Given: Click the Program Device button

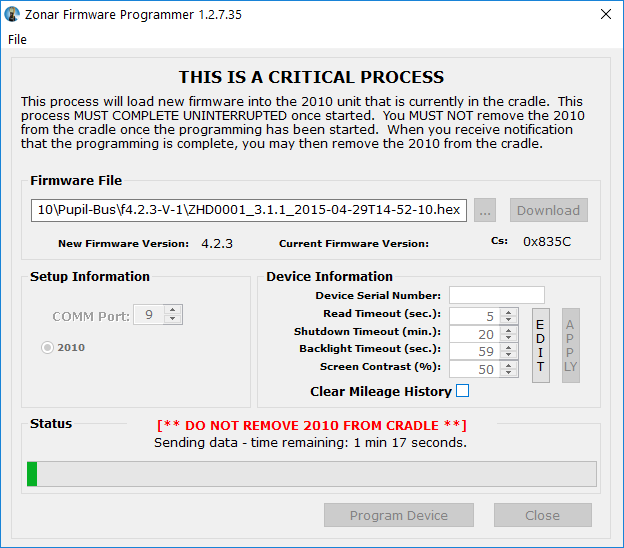Looking at the screenshot, I should 399,515.
